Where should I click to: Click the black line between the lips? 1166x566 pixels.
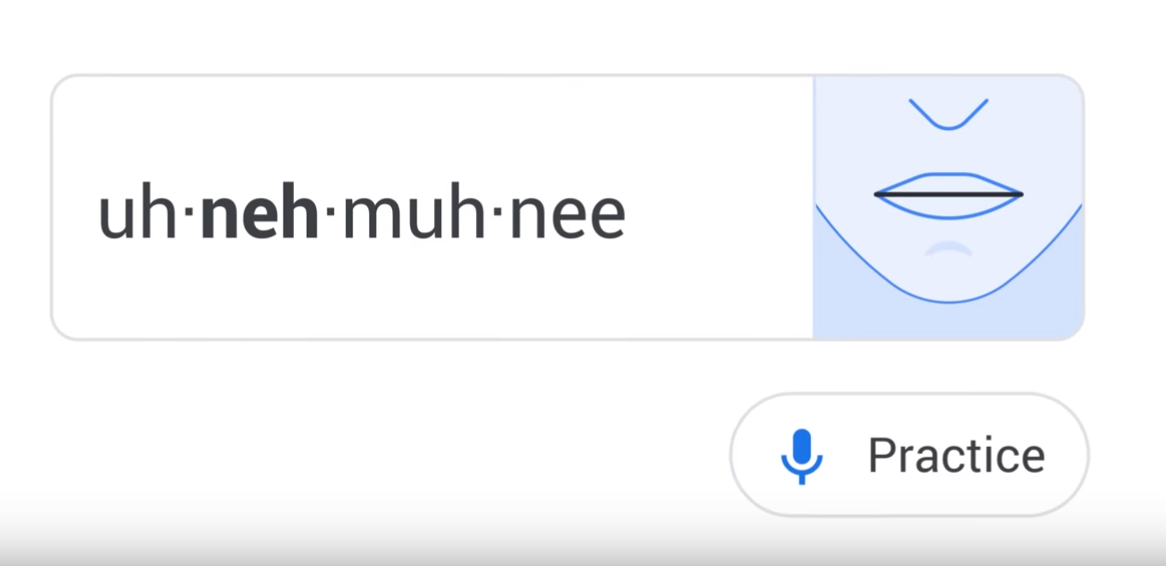point(948,194)
